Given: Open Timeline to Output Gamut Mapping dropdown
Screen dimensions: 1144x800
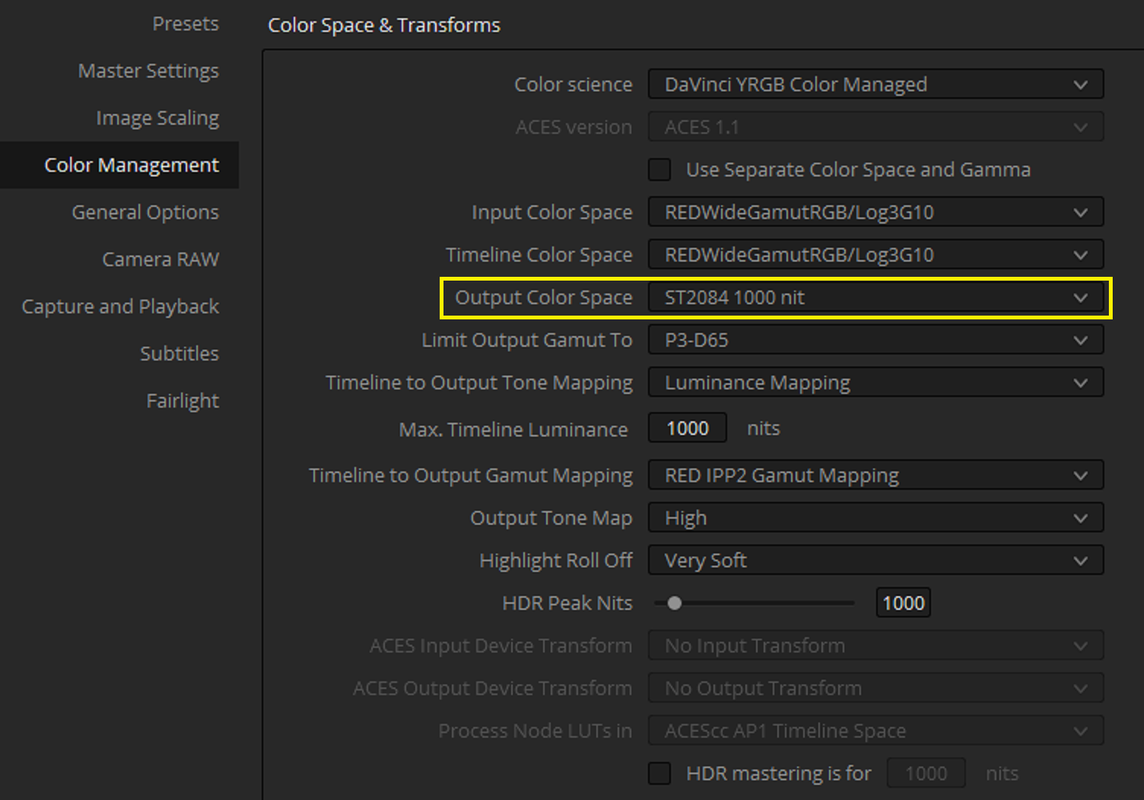Looking at the screenshot, I should click(876, 475).
